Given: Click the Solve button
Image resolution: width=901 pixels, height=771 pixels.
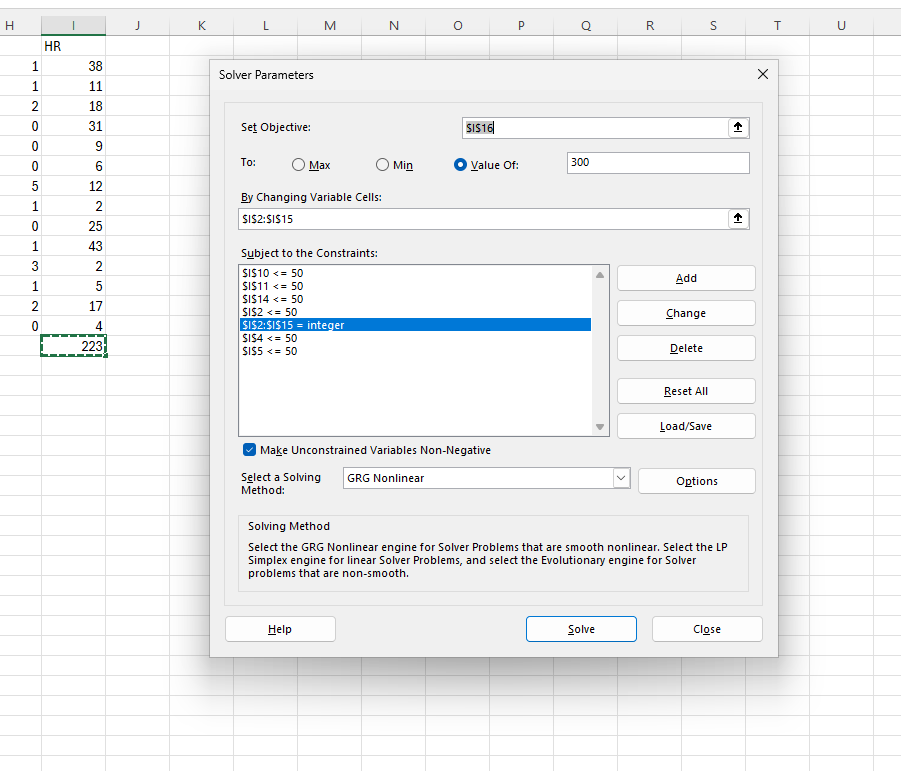Looking at the screenshot, I should pyautogui.click(x=581, y=629).
